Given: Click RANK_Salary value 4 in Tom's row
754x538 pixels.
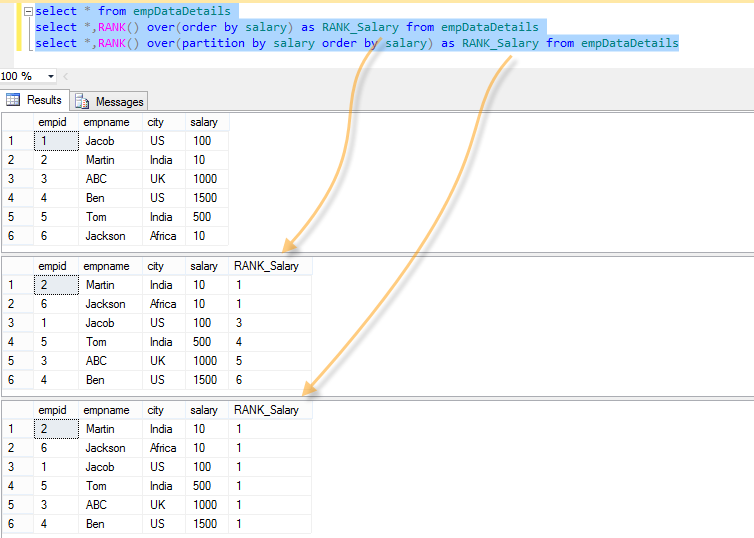Looking at the screenshot, I should pyautogui.click(x=270, y=342).
